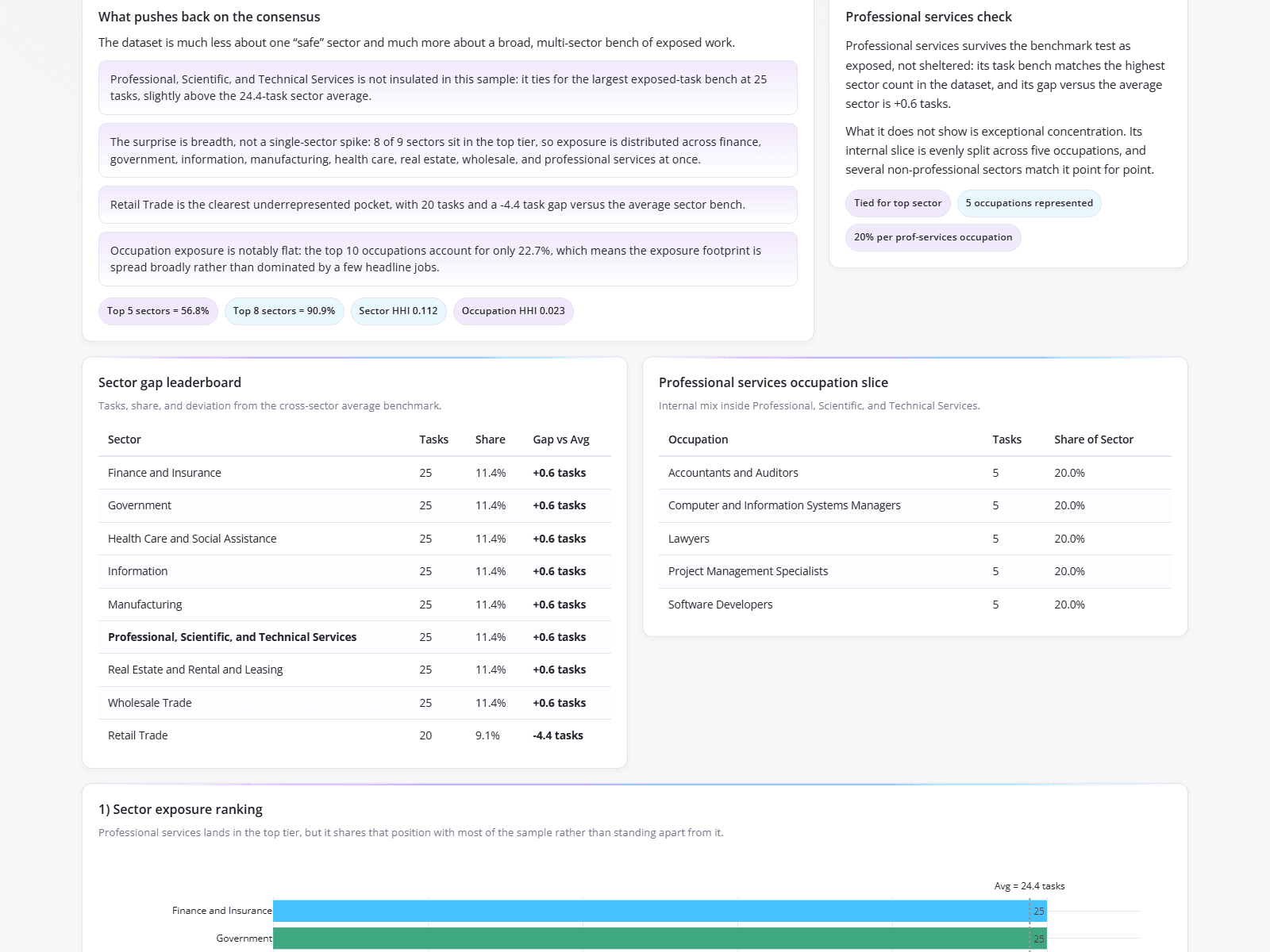1270x952 pixels.
Task: Select the 'Sector HHI 0.112' chip
Action: pyautogui.click(x=398, y=311)
